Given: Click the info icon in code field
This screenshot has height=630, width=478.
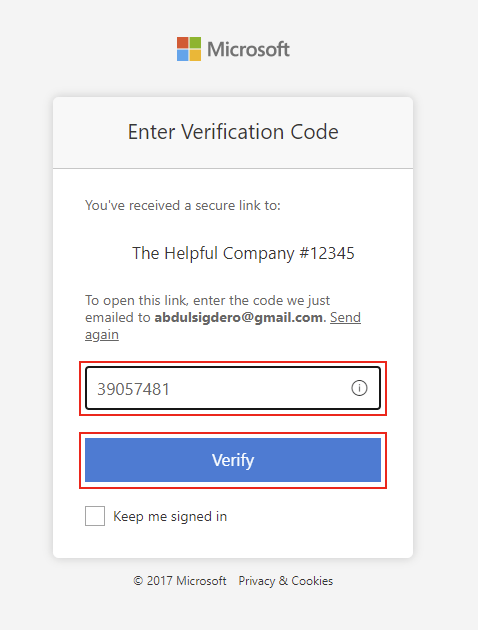Looking at the screenshot, I should [x=359, y=388].
